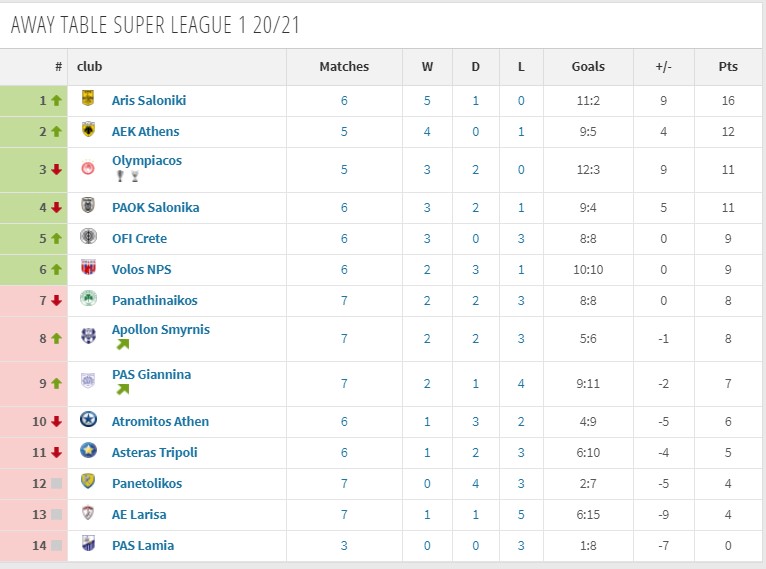
Task: Click the Olympiacos club crest icon
Action: (x=88, y=169)
